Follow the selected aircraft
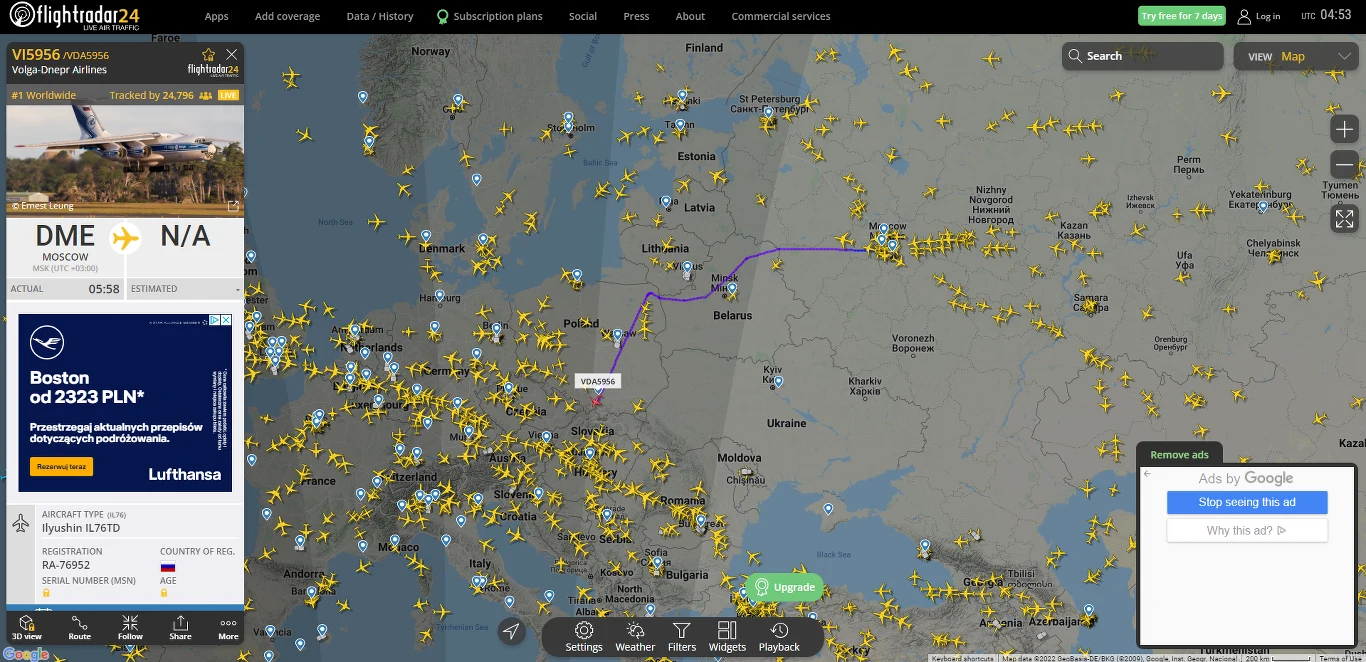Viewport: 1366px width, 662px height. (x=130, y=628)
